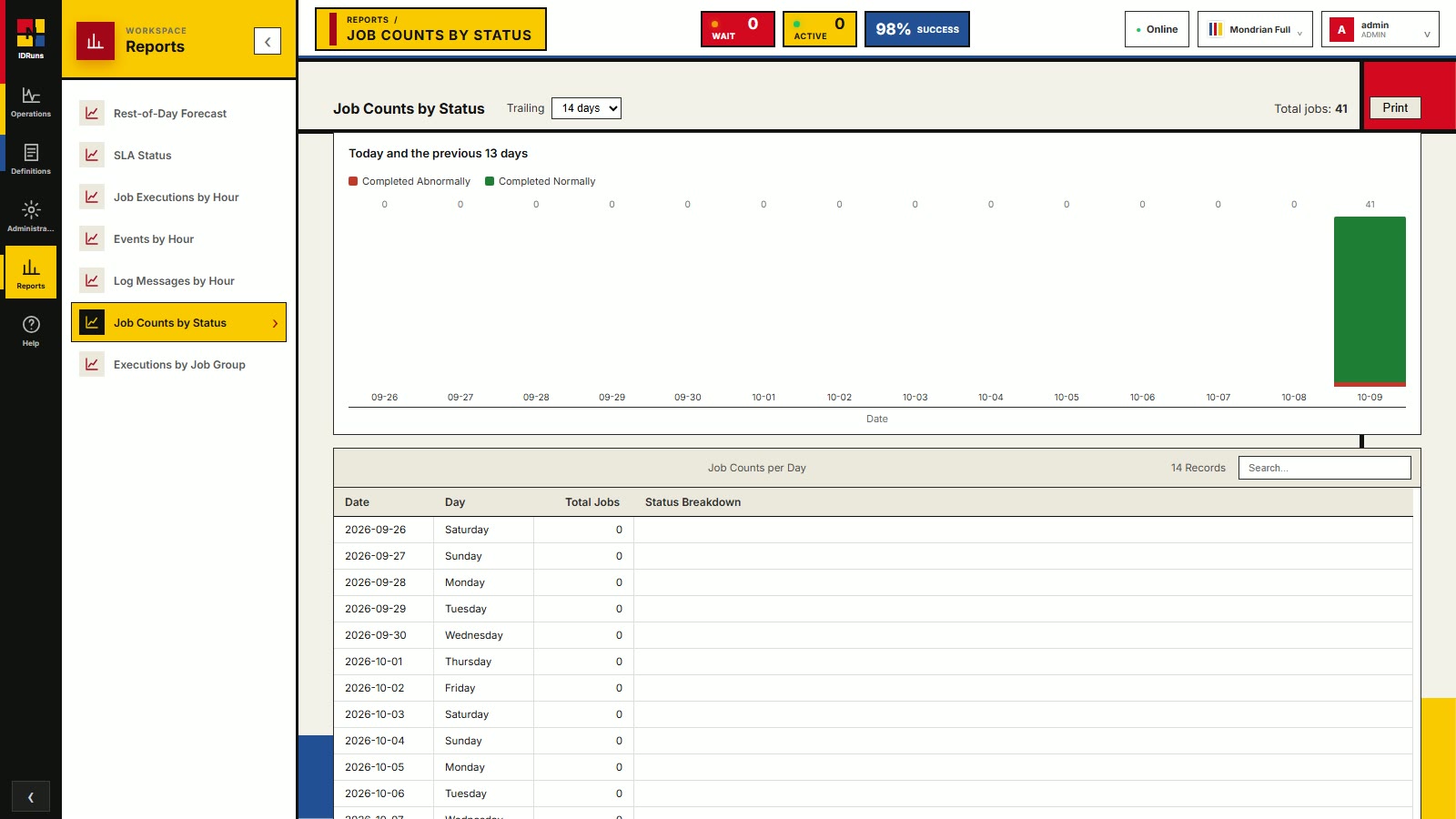Screen dimensions: 1456x819
Task: Toggle Completed Normally legend item
Action: click(541, 181)
